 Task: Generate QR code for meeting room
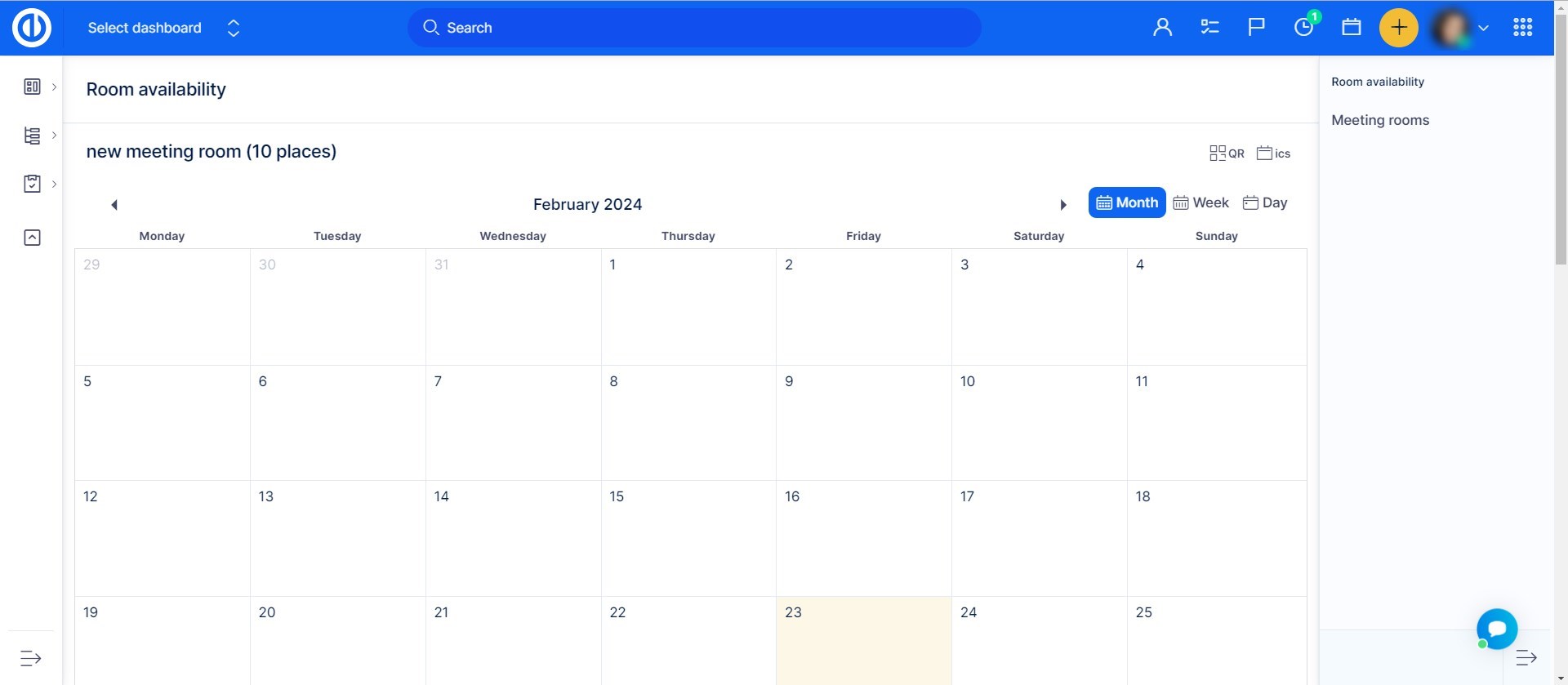tap(1227, 153)
